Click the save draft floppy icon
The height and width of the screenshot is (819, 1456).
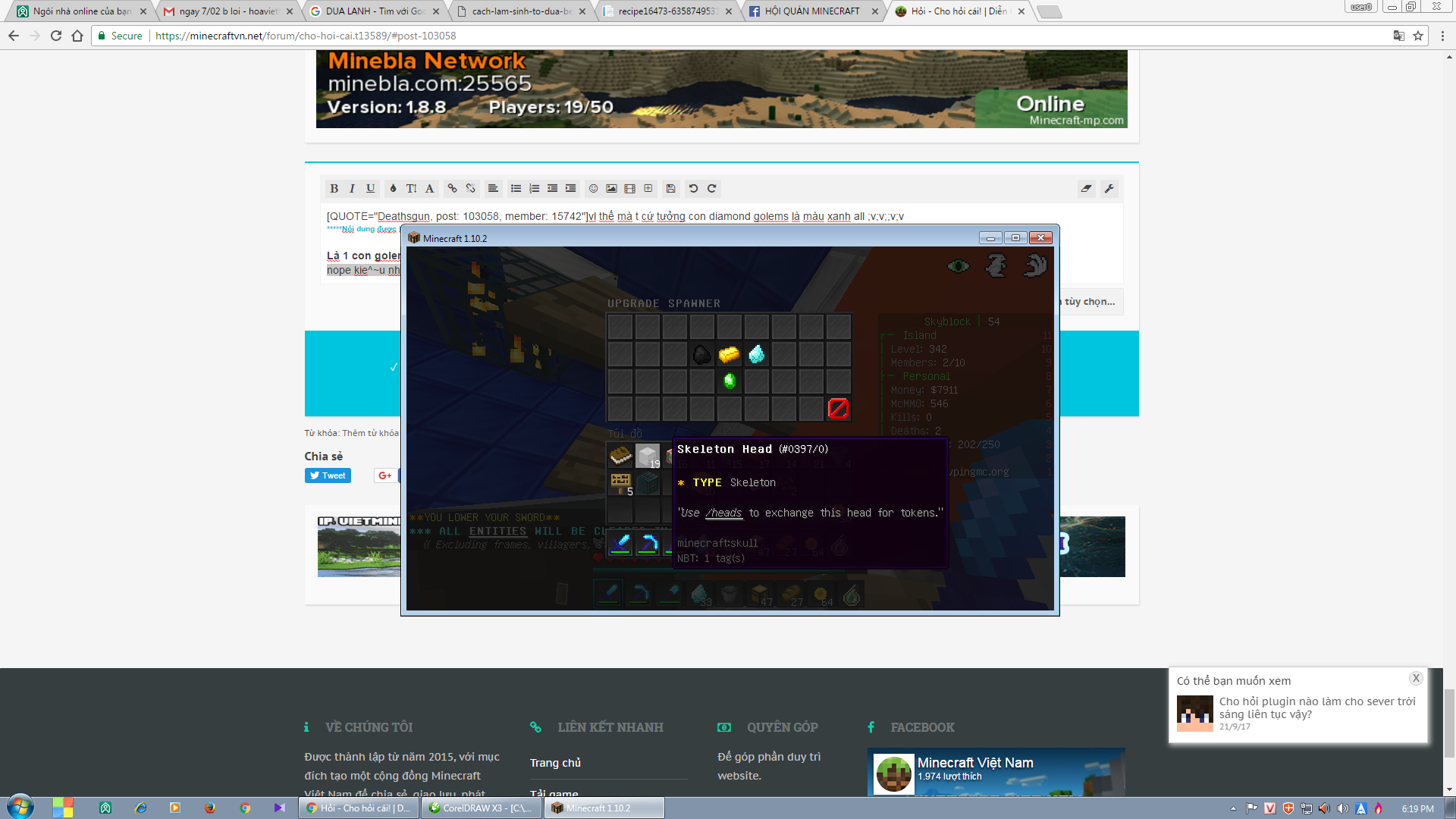[670, 189]
